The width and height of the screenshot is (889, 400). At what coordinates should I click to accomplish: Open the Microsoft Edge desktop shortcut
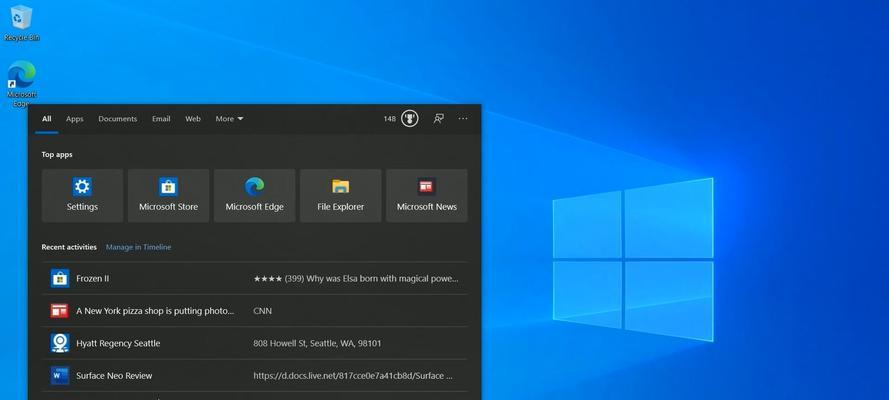point(22,83)
